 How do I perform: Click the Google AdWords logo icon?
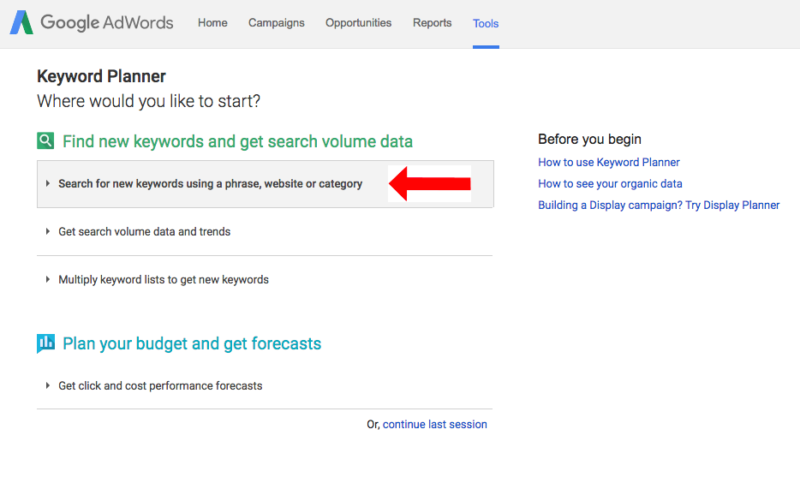[x=21, y=23]
